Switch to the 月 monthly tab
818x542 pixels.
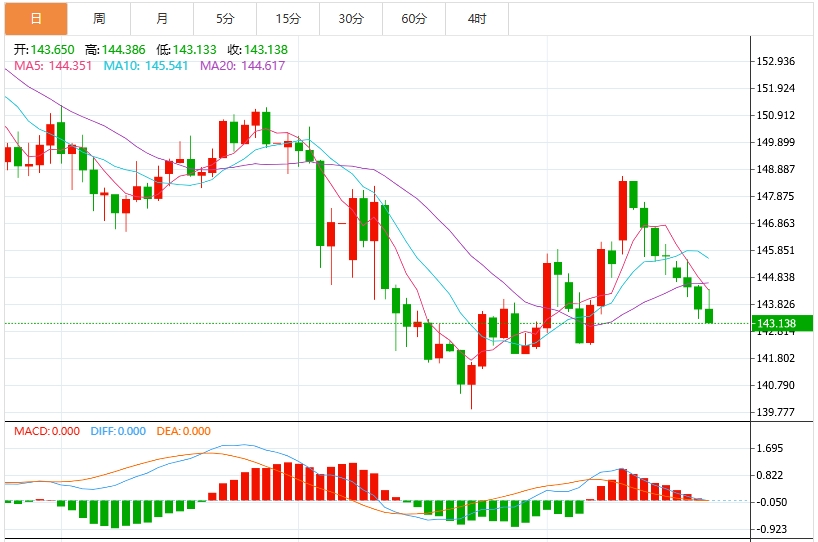pyautogui.click(x=162, y=19)
